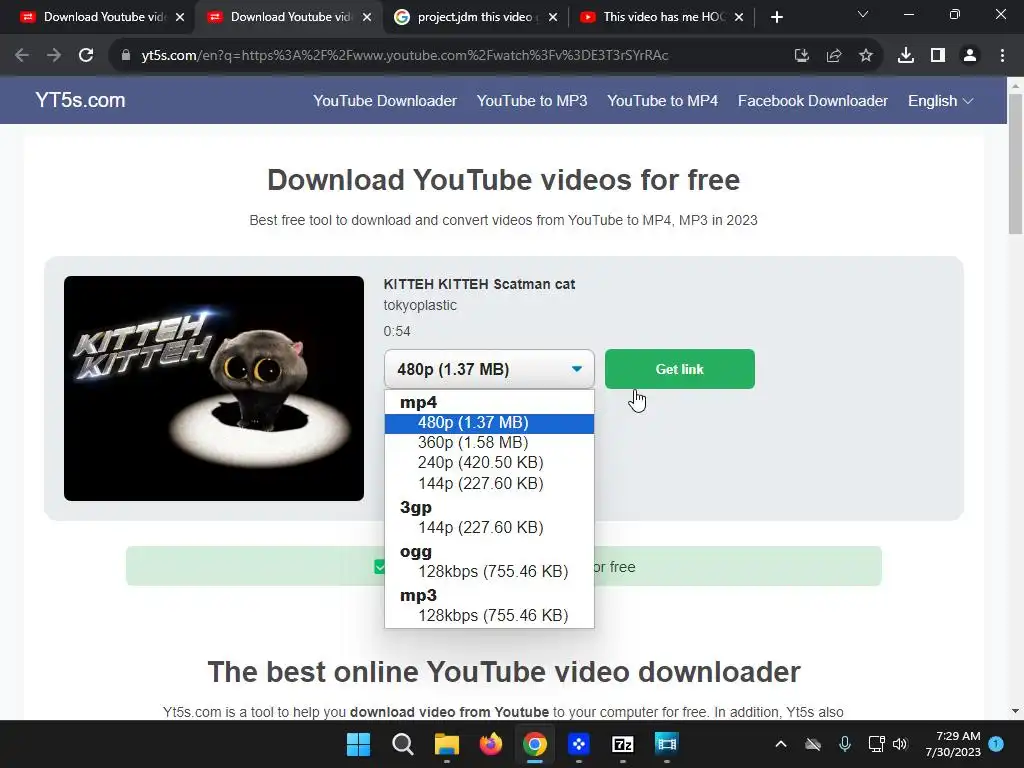1024x768 pixels.
Task: Open the YouTube to MP3 nav link
Action: 532,101
